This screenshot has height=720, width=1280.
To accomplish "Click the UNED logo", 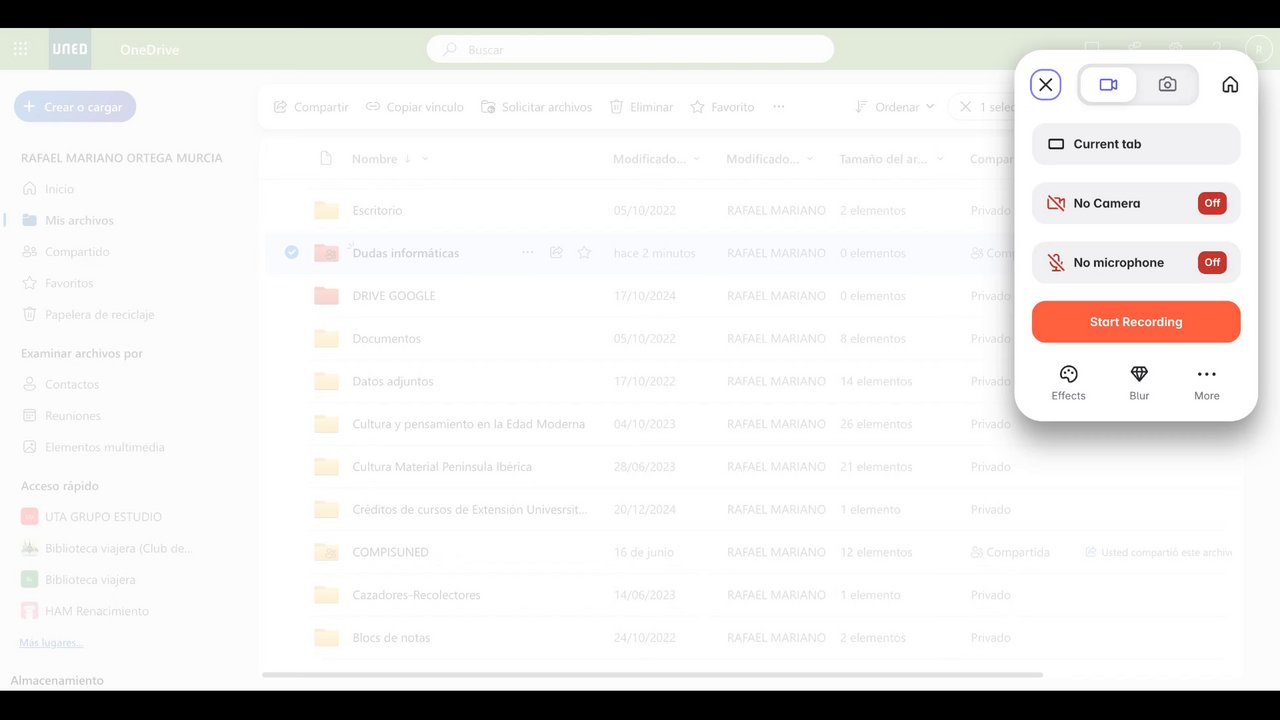I will [x=70, y=49].
